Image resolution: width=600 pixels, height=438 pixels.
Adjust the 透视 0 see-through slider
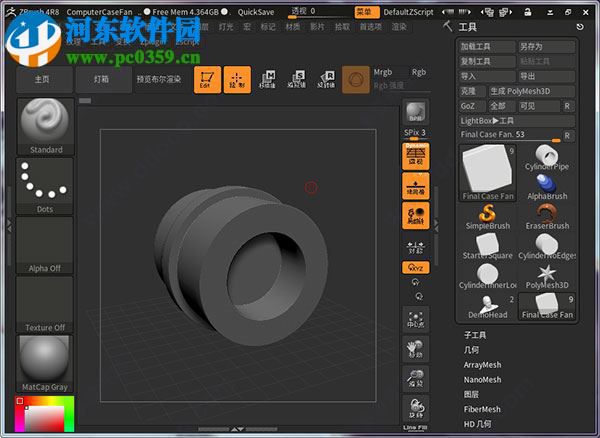point(319,12)
